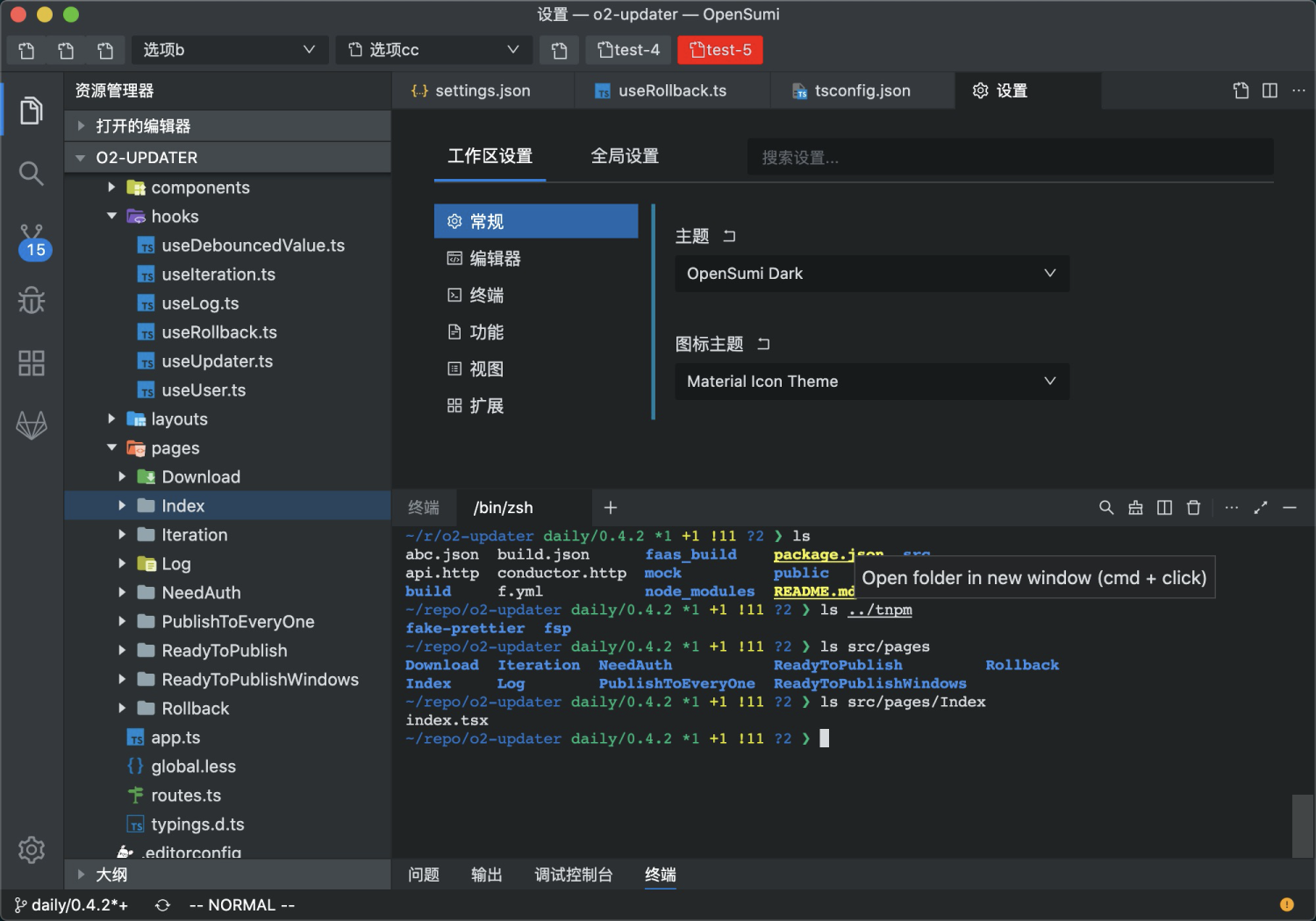
Task: Click the daily/0.4.2 branch in status bar
Action: (x=71, y=905)
